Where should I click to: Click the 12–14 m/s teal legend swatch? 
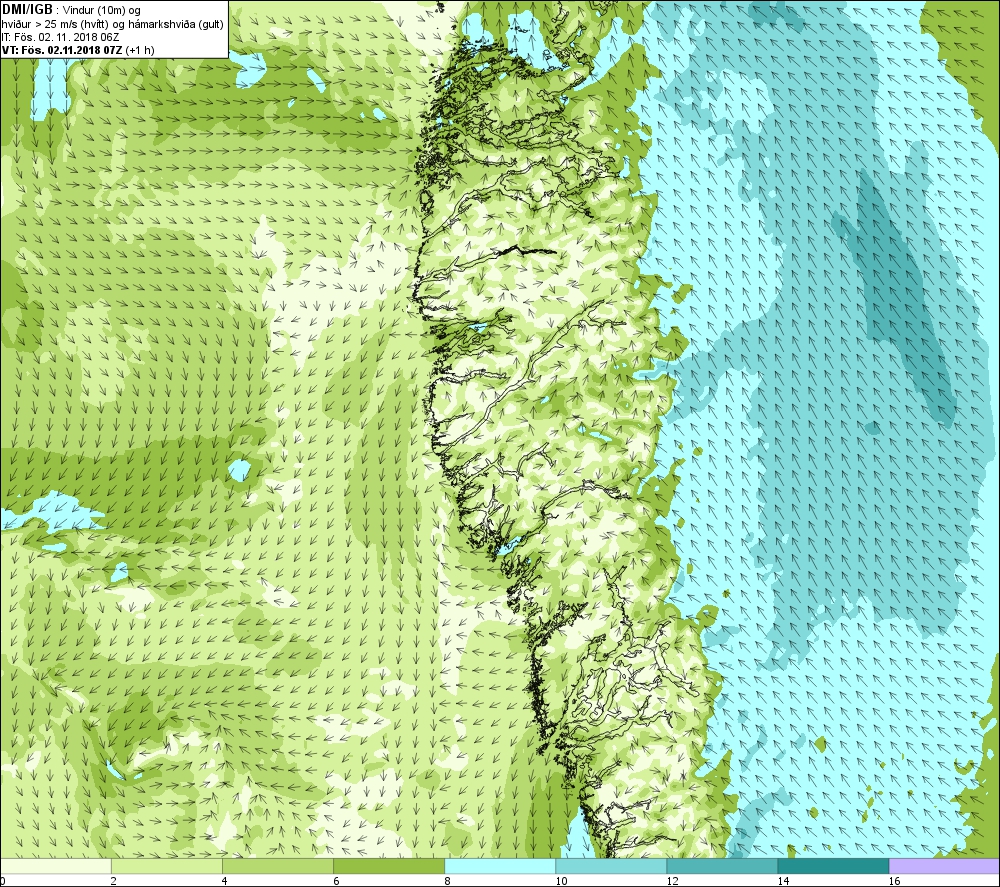722,866
